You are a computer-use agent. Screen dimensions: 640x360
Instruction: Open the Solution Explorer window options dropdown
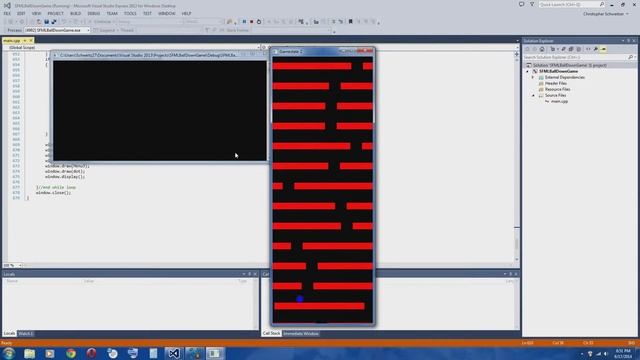[x=623, y=41]
